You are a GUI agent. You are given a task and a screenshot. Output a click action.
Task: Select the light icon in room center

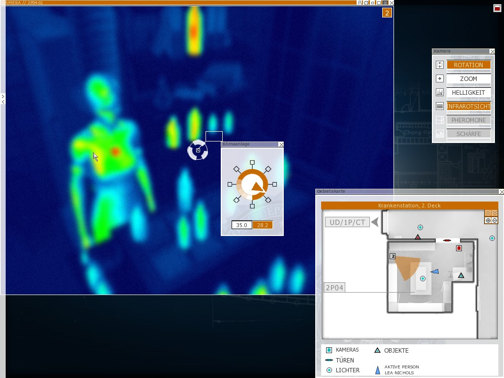[423, 278]
